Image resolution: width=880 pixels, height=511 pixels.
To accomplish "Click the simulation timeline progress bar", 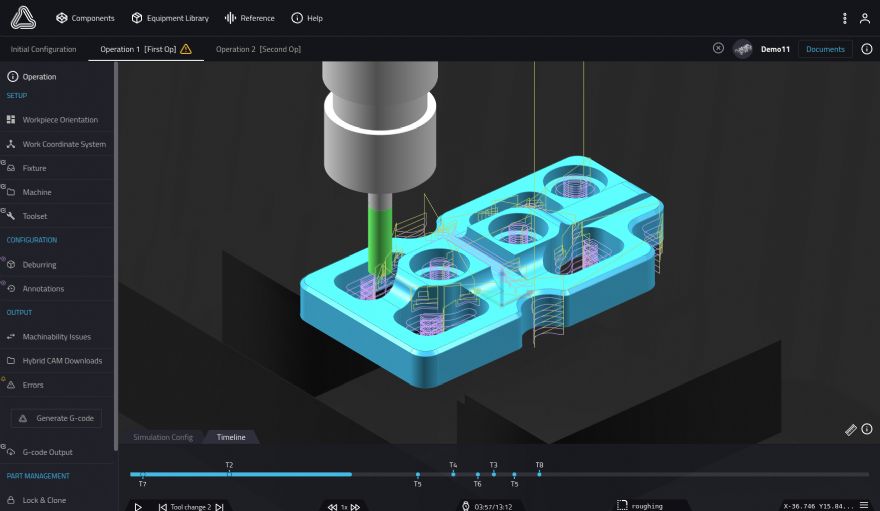I will tap(500, 474).
